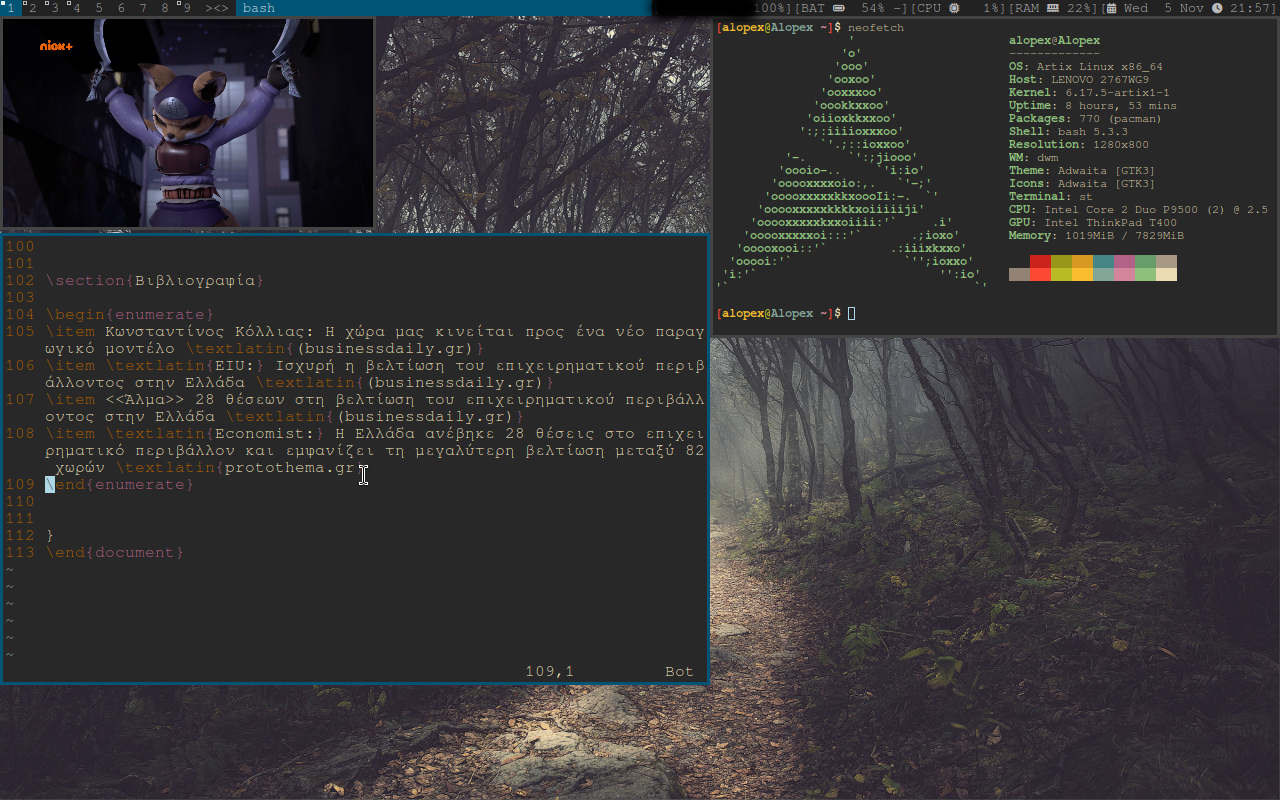The height and width of the screenshot is (800, 1280).
Task: Click the Shell: bash 5.3.3 line
Action: click(x=1069, y=132)
